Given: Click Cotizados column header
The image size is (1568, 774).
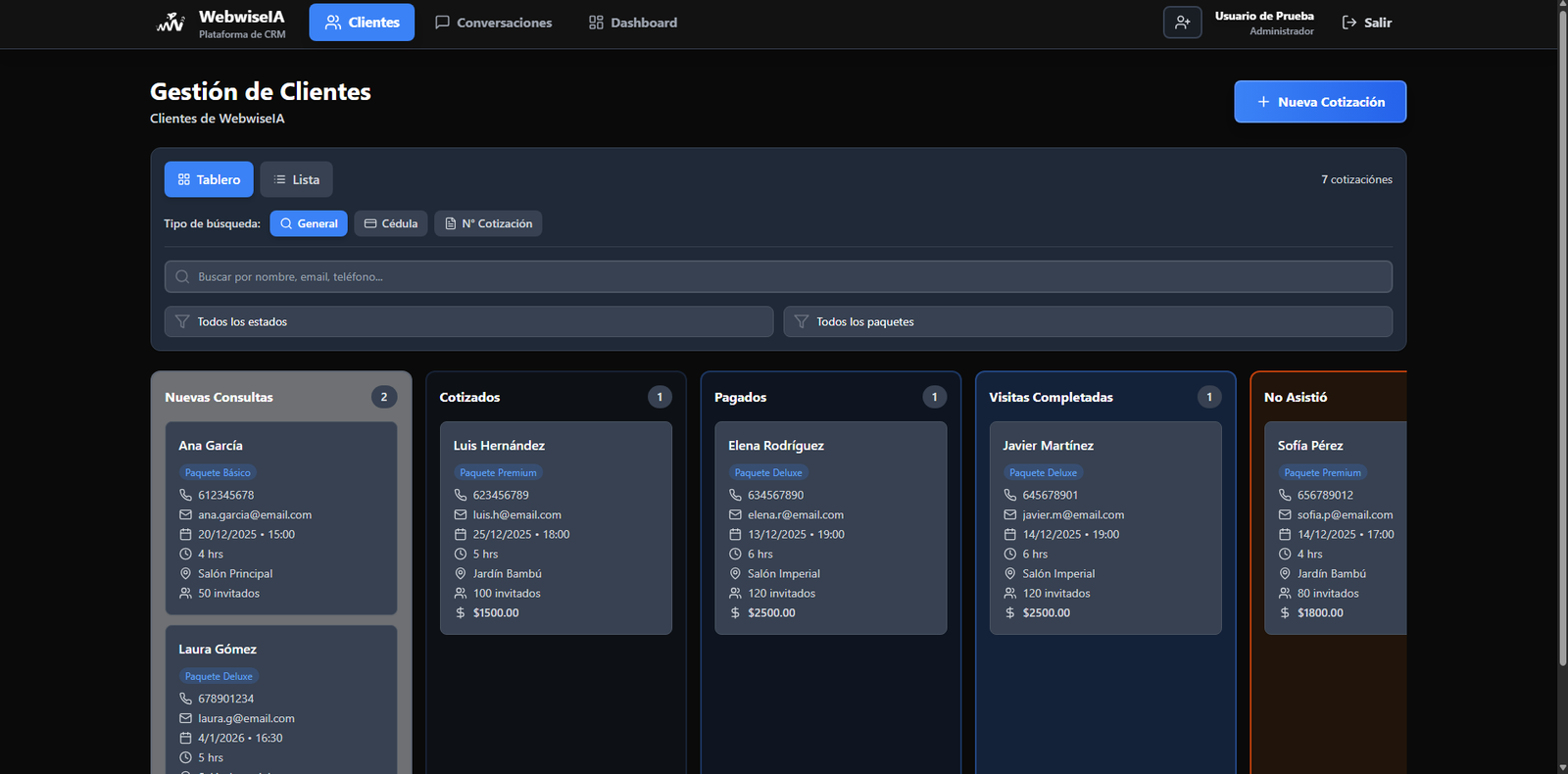Looking at the screenshot, I should click(469, 397).
